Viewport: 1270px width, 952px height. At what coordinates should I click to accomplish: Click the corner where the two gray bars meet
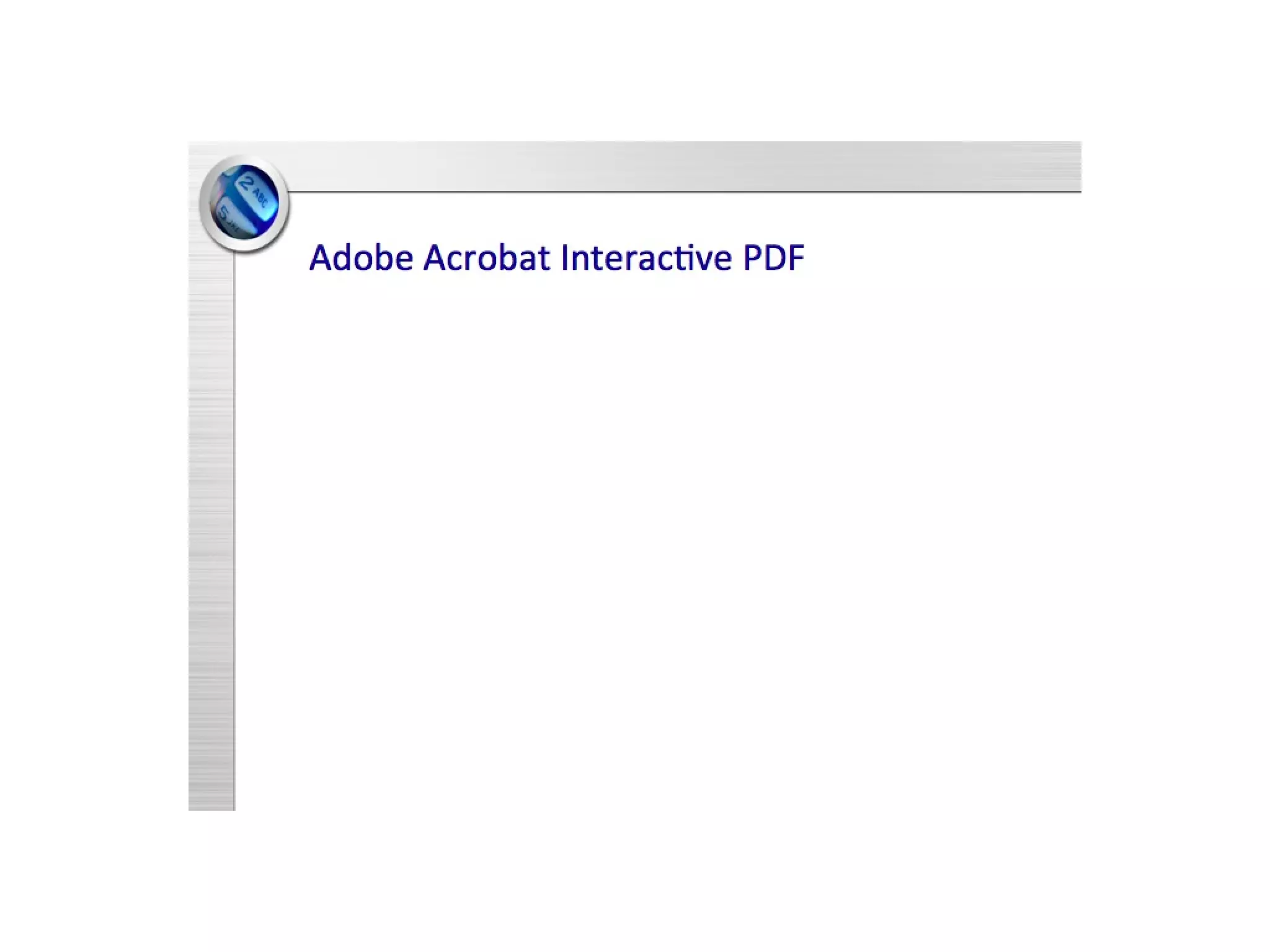pyautogui.click(x=211, y=166)
